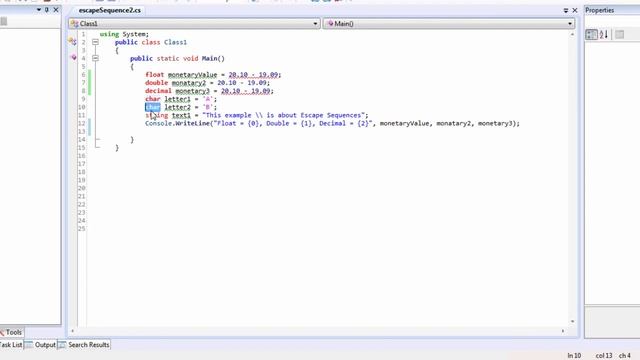The width and height of the screenshot is (640, 360).
Task: Click the "public class Class1" declaration
Action: click(151, 42)
